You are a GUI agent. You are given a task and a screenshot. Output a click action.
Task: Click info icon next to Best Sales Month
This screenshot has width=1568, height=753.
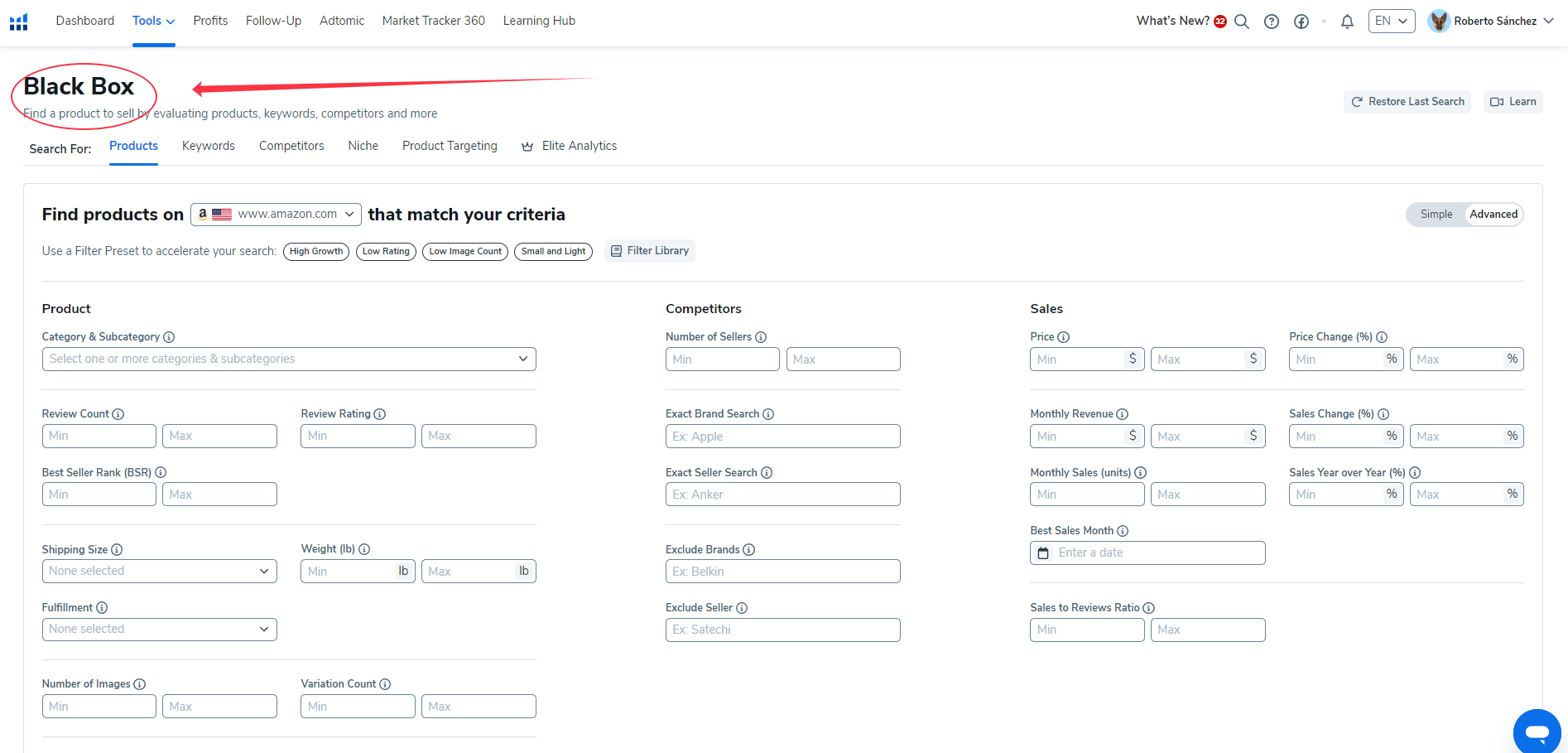coord(1123,531)
